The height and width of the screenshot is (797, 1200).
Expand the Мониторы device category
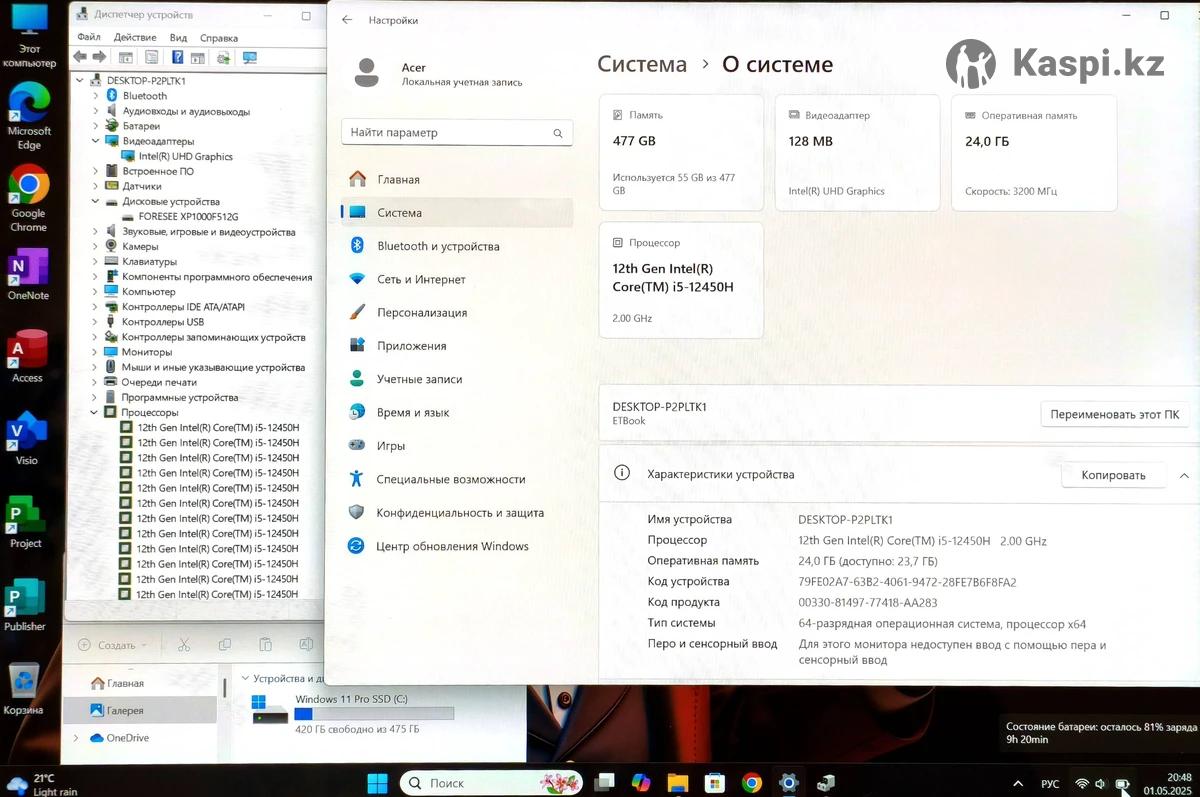click(95, 352)
